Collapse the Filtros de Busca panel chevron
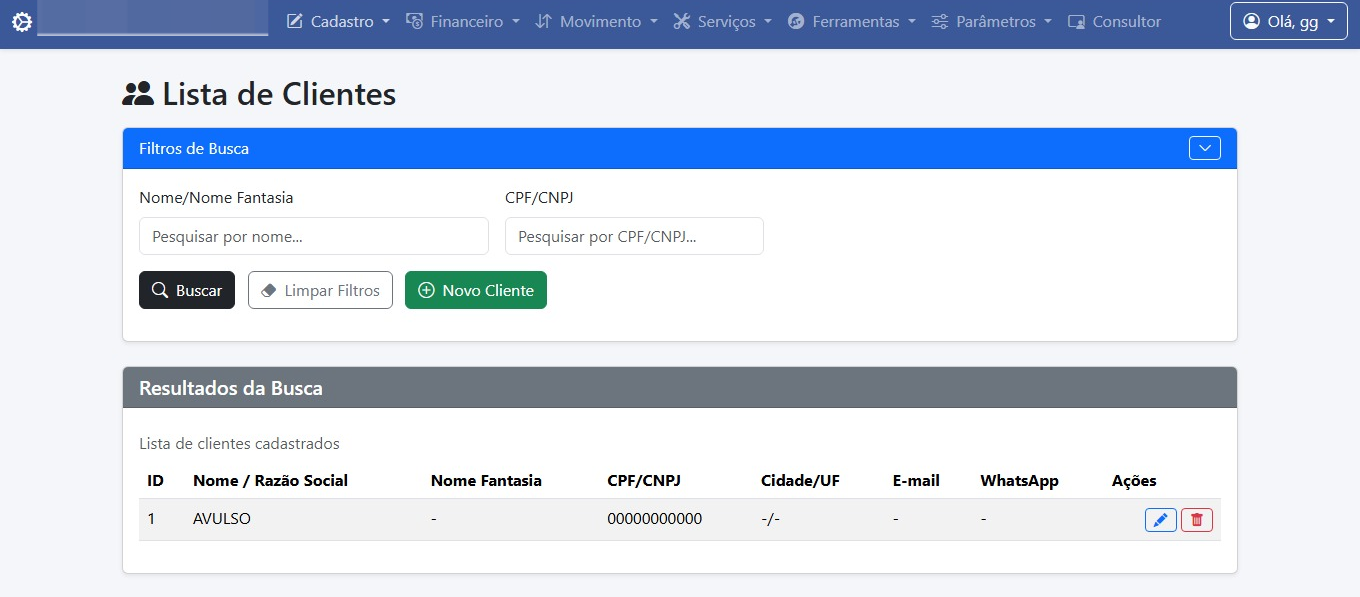1360x597 pixels. [x=1204, y=147]
